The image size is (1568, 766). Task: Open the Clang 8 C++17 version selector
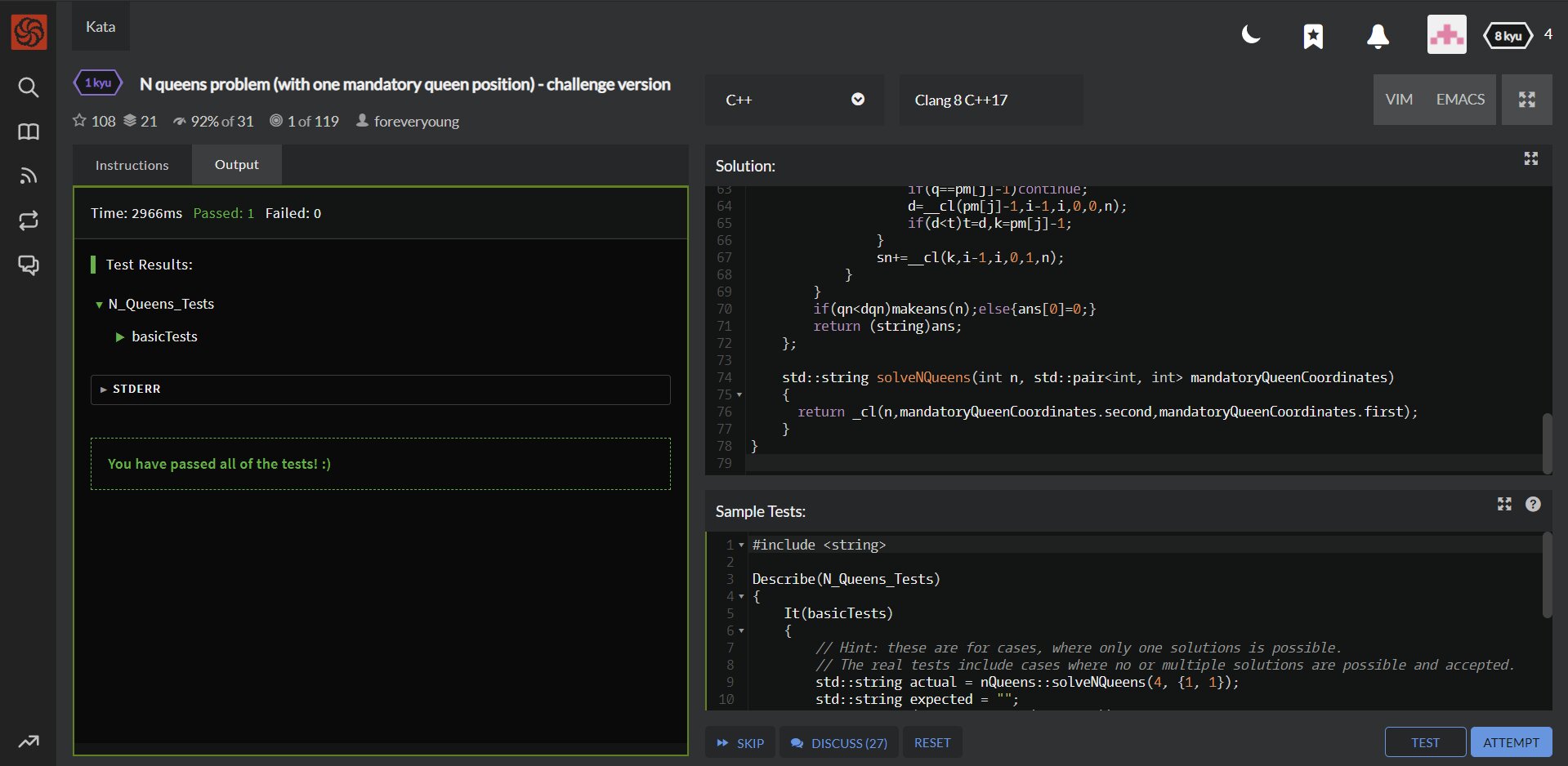coord(990,100)
